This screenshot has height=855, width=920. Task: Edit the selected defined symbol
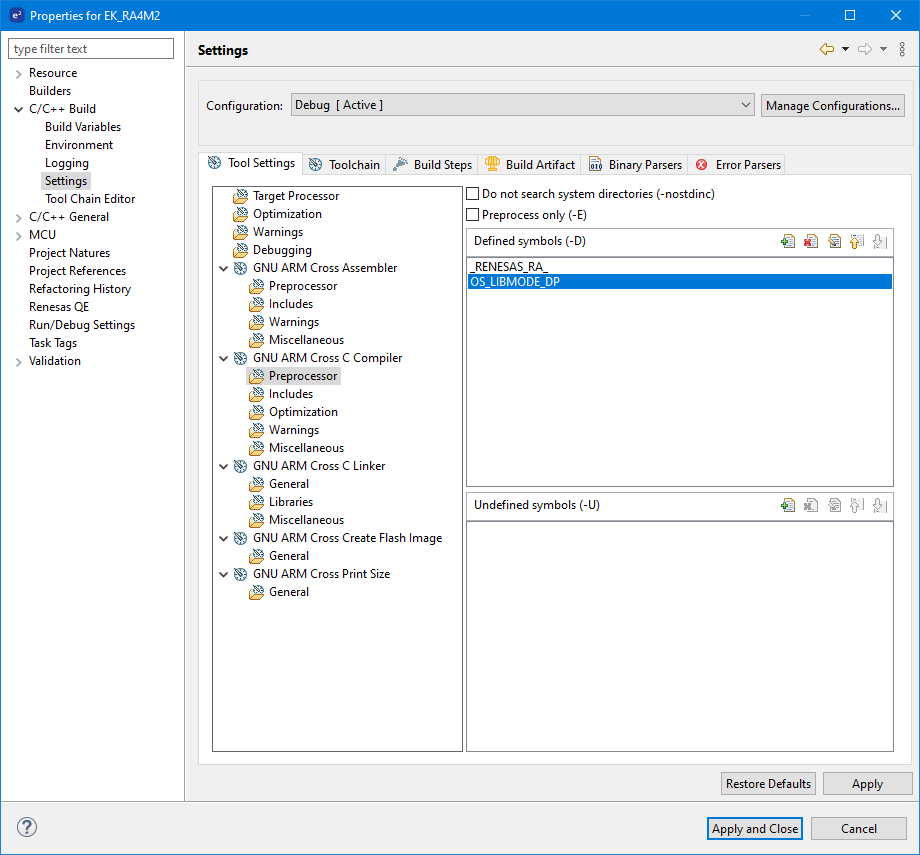point(834,241)
